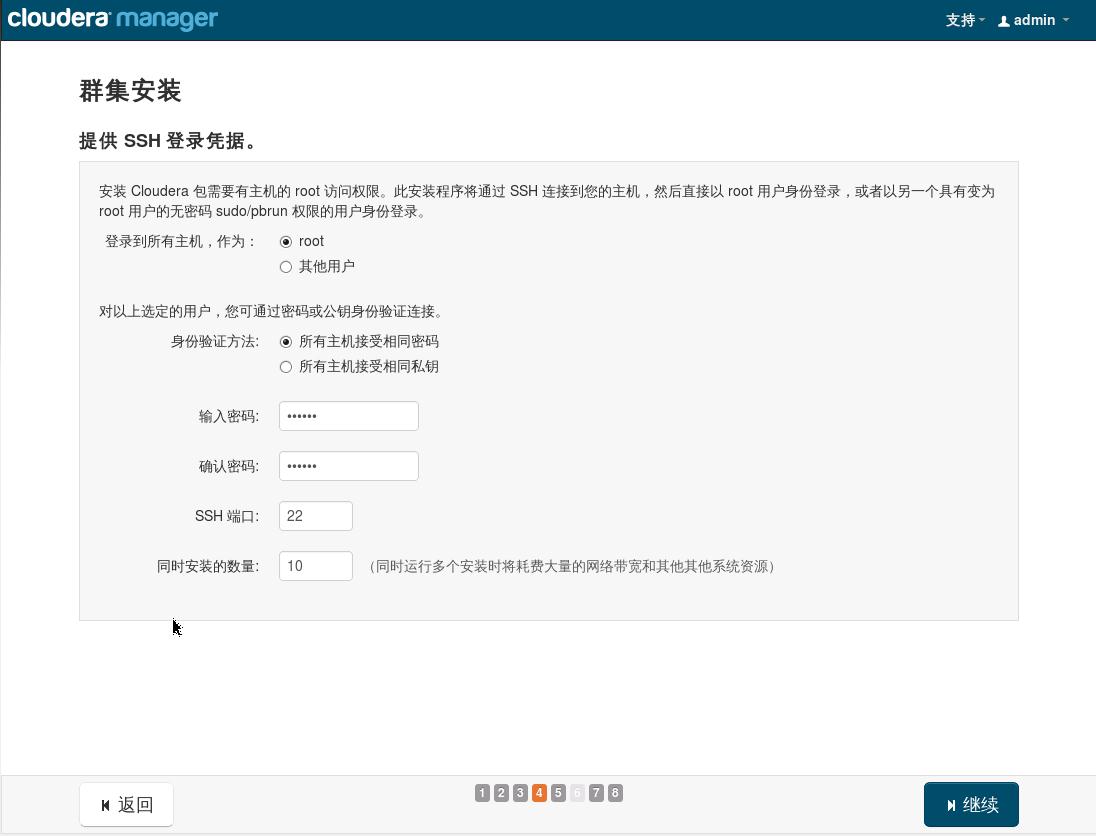
Task: Click inside the 输入密码 password field
Action: pyautogui.click(x=348, y=415)
